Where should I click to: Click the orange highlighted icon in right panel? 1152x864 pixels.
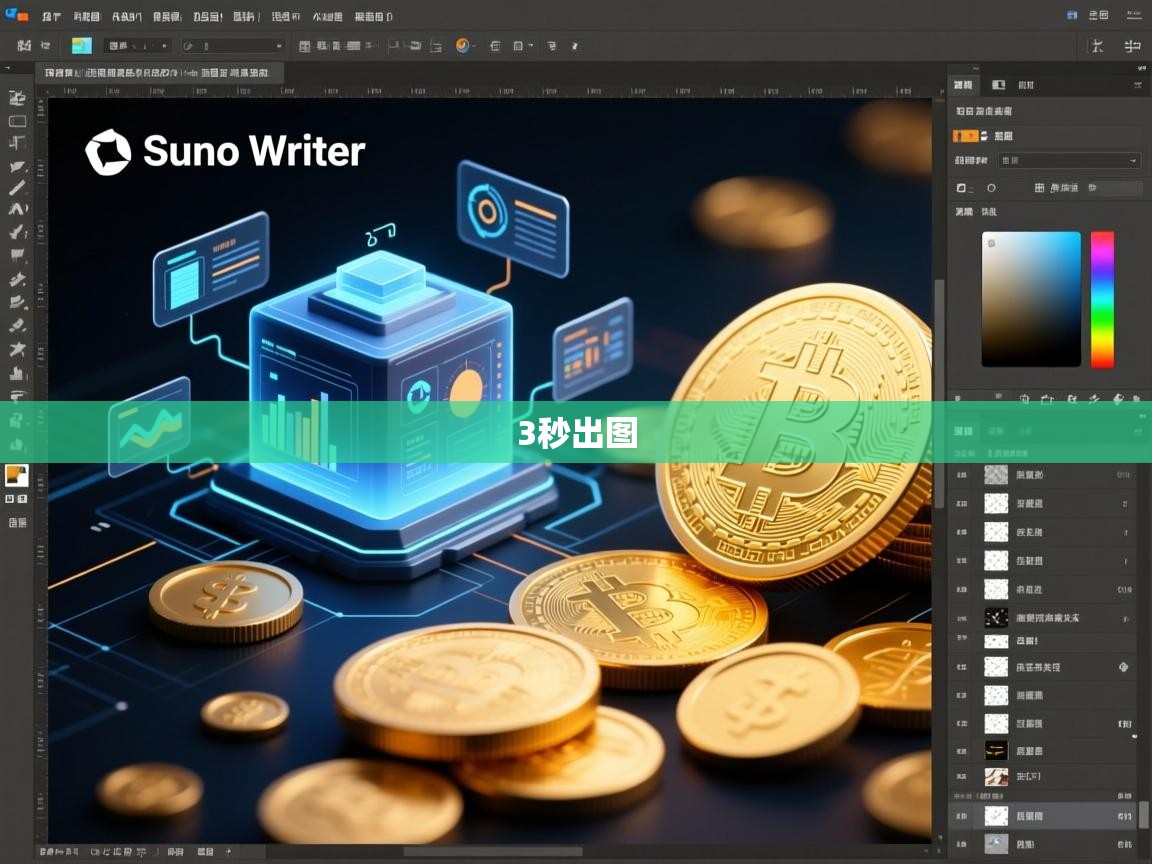click(966, 136)
